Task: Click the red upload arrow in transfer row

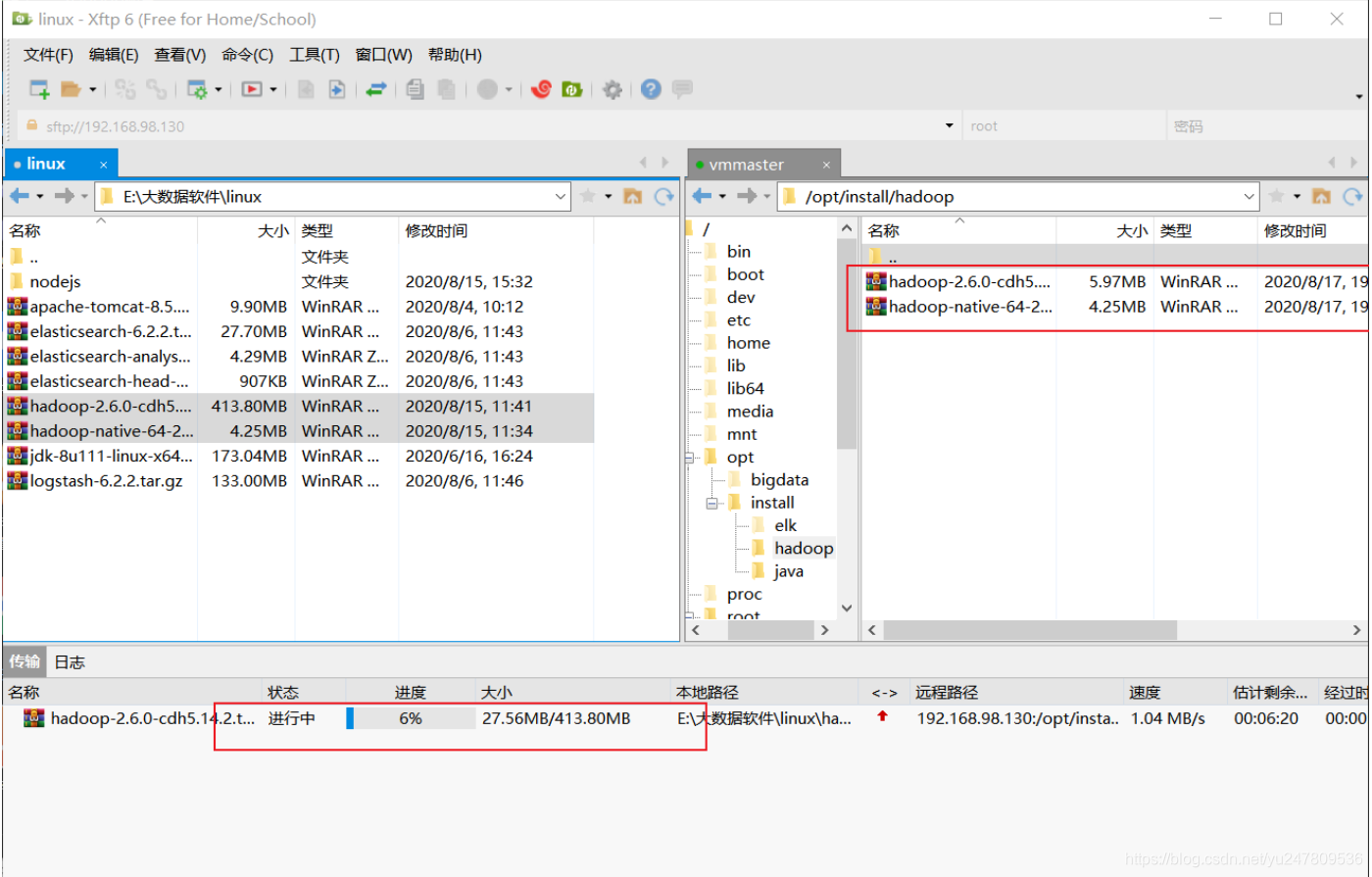Action: coord(883,717)
